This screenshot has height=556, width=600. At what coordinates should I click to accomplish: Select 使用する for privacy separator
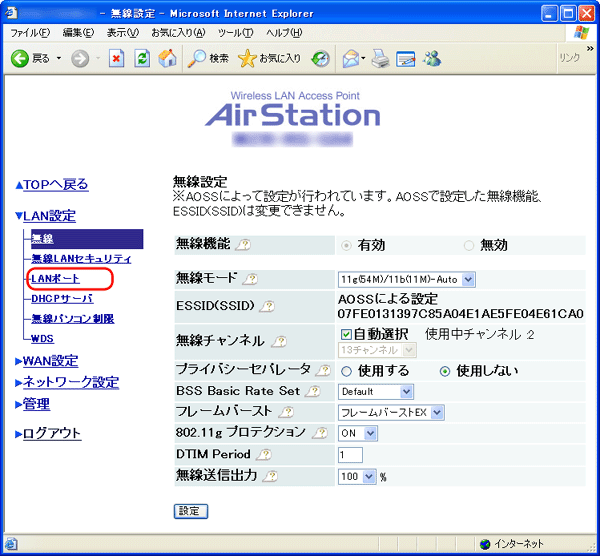click(x=346, y=371)
